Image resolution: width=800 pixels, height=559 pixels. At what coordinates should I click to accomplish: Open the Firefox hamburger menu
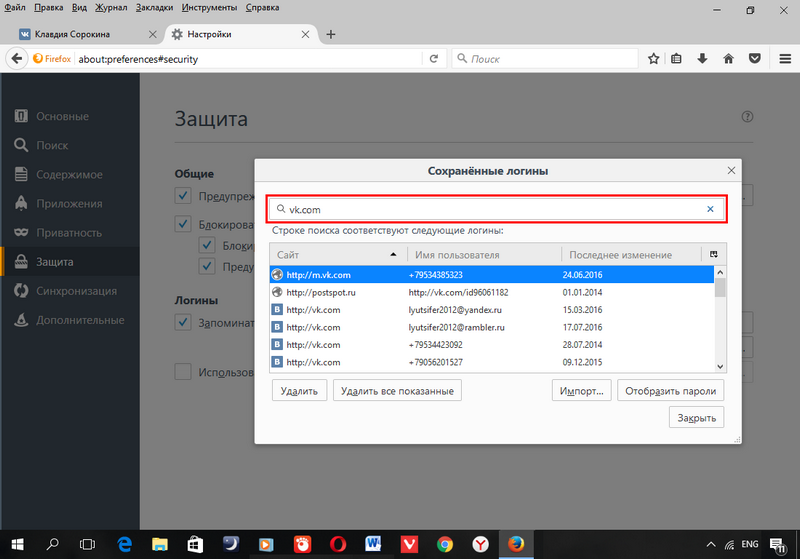[x=785, y=59]
